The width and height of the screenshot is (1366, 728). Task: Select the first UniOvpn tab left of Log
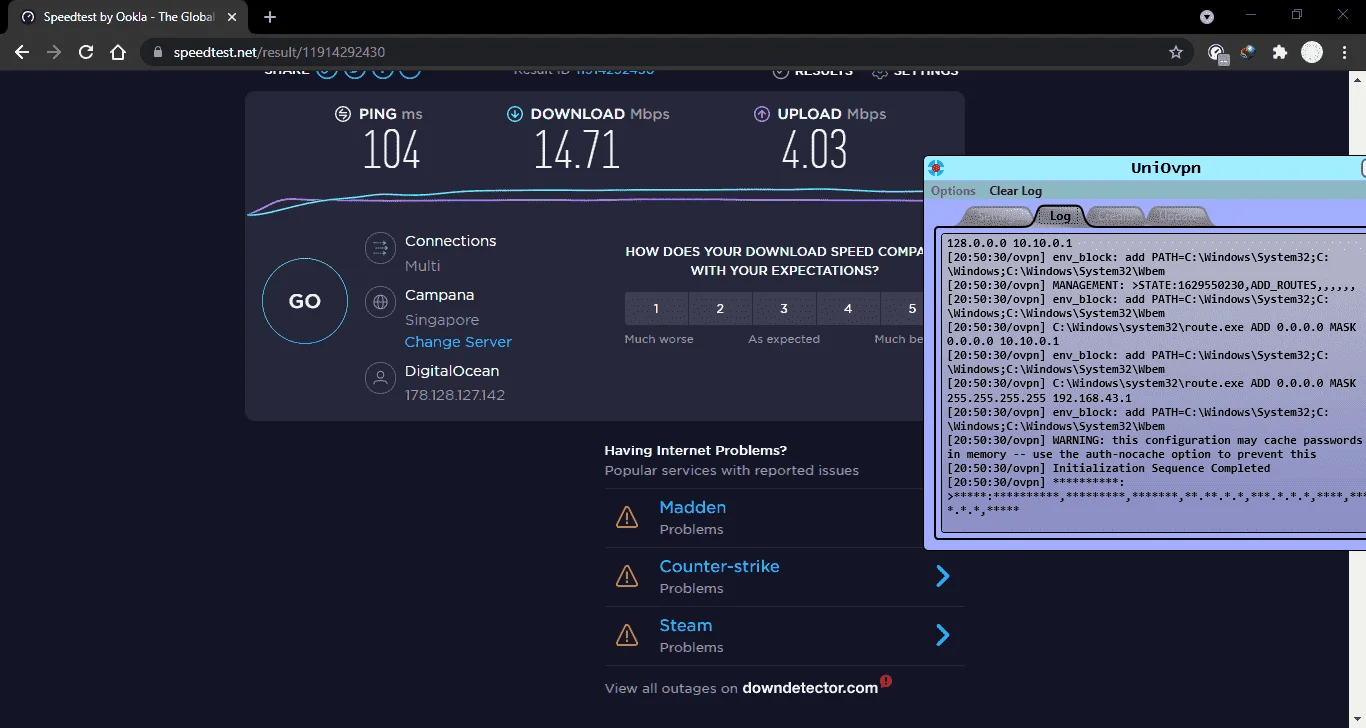coord(996,216)
